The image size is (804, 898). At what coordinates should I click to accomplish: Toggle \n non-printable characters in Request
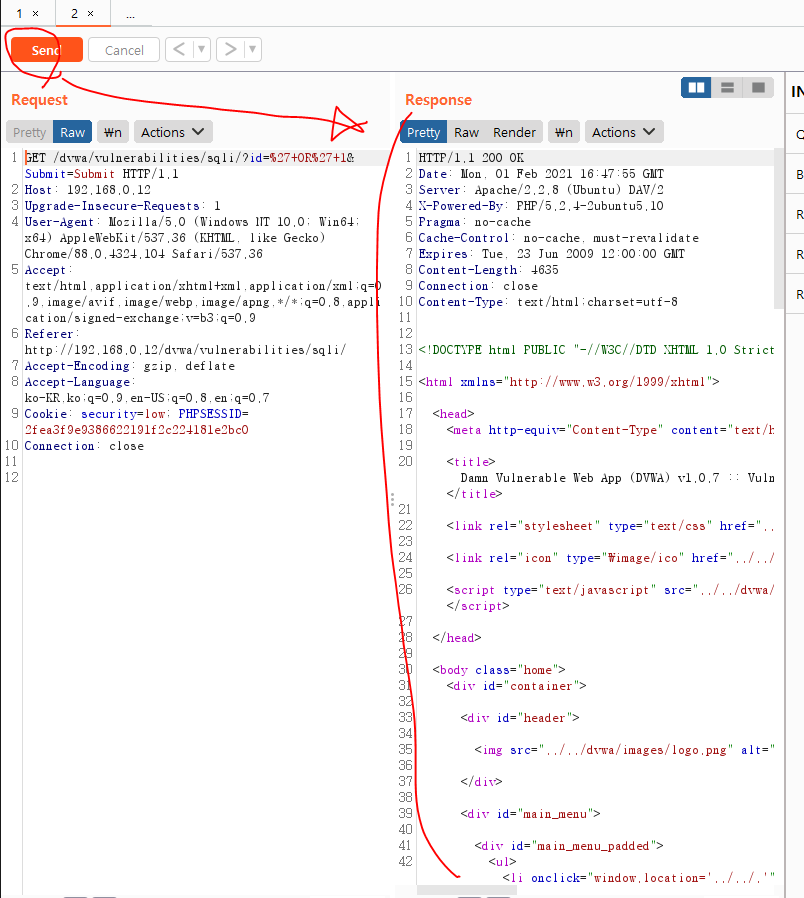[x=113, y=132]
